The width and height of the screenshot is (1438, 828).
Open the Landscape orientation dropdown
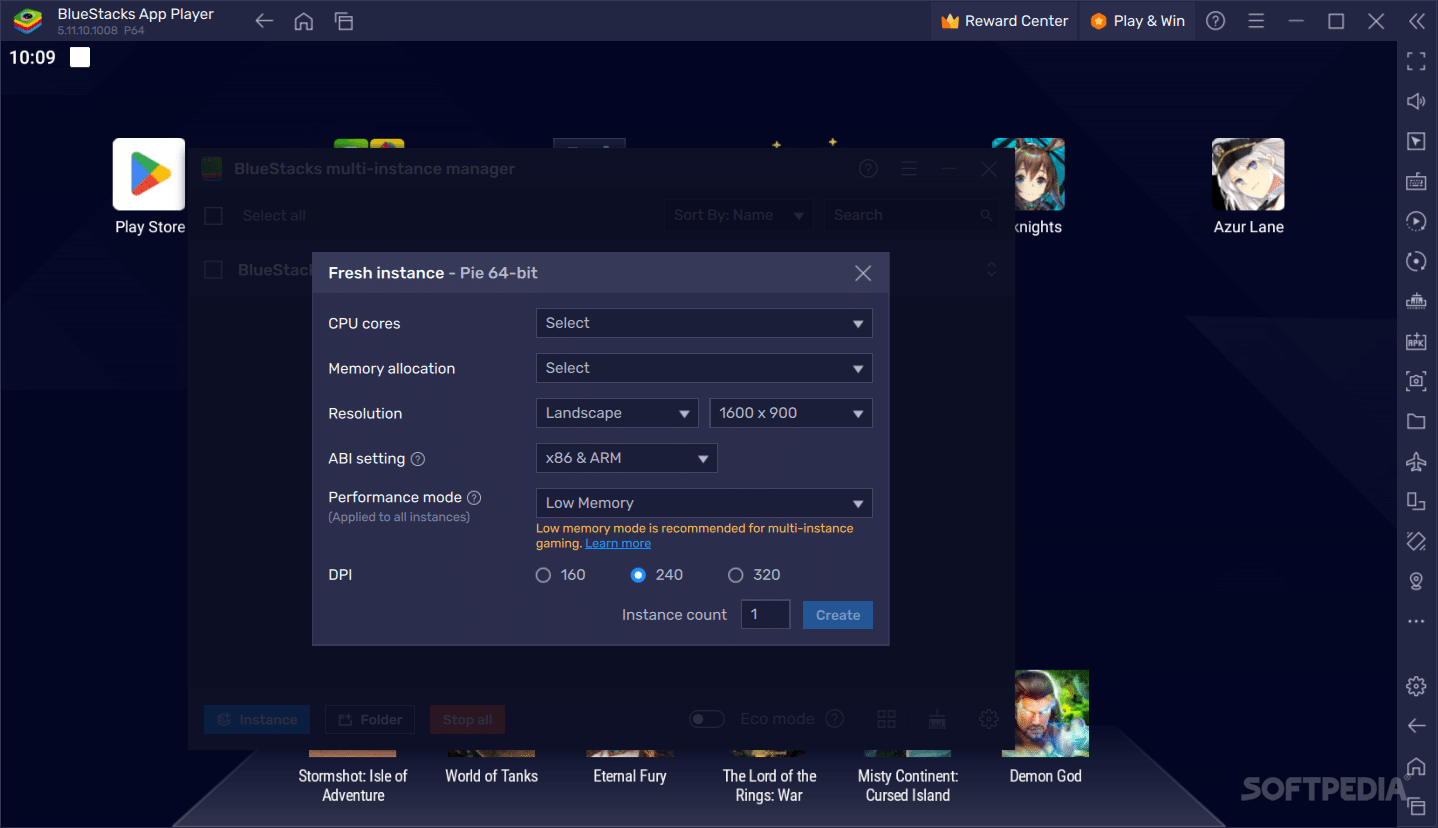pyautogui.click(x=617, y=413)
